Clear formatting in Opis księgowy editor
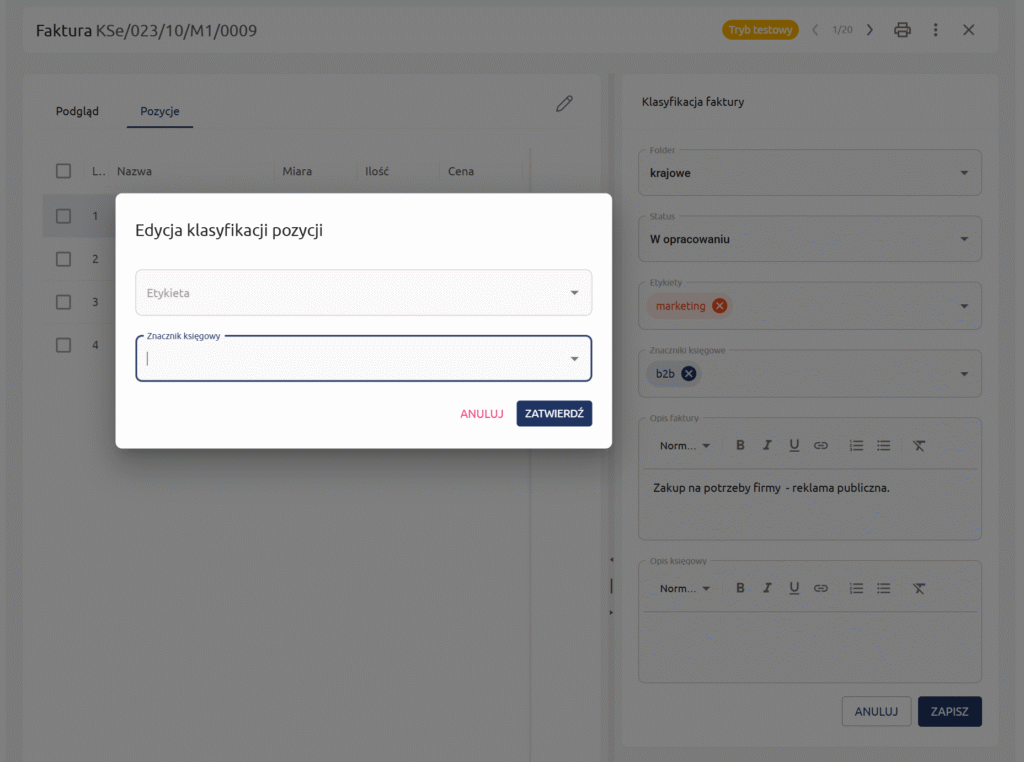This screenshot has height=762, width=1024. click(919, 588)
